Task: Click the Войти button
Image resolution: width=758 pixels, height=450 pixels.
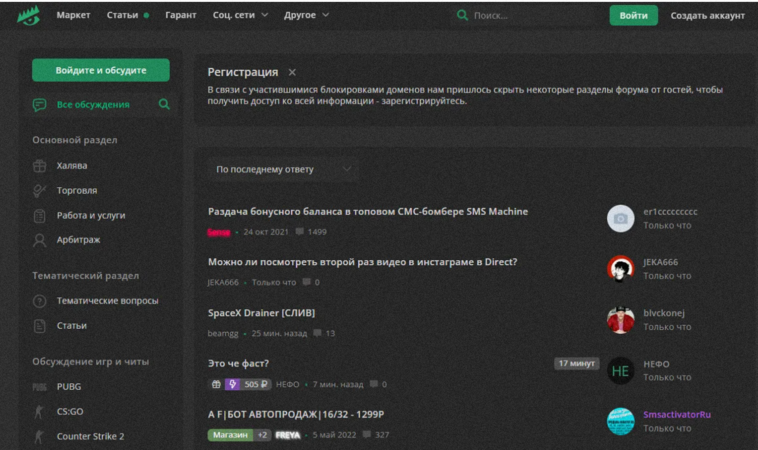Action: [633, 15]
